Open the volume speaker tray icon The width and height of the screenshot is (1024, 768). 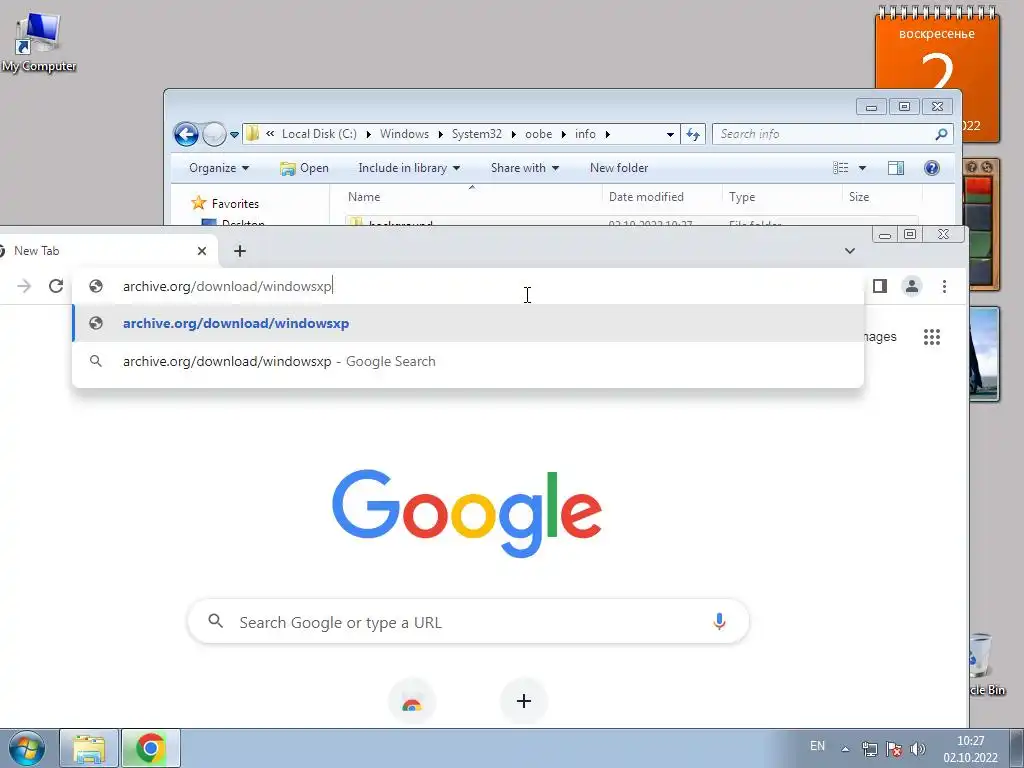[x=918, y=749]
